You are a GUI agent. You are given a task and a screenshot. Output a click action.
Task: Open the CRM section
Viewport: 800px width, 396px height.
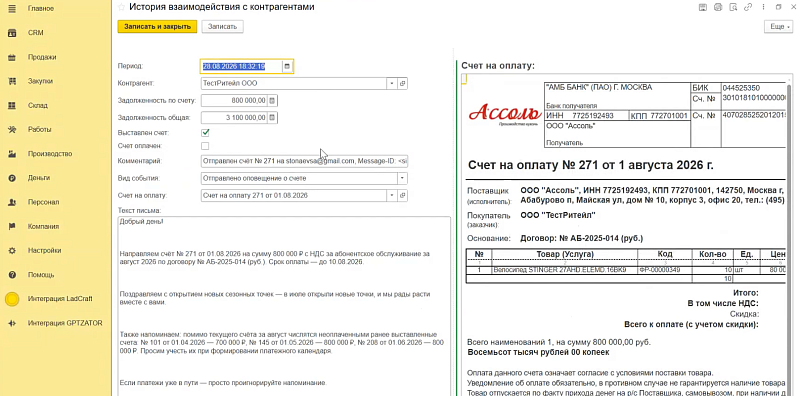[36, 33]
